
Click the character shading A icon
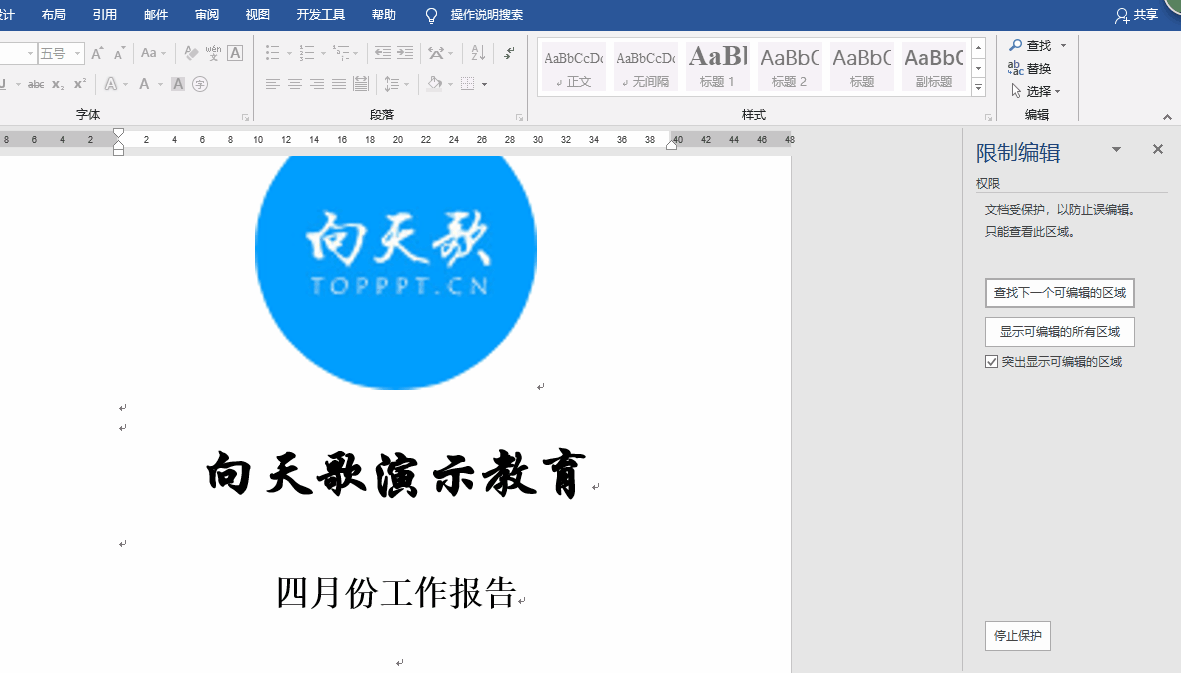178,84
